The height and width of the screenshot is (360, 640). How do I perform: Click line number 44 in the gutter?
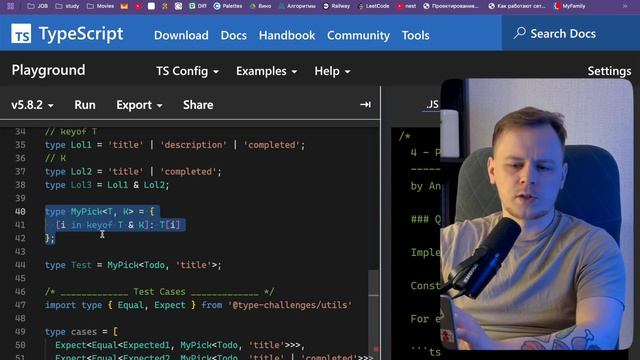point(20,265)
